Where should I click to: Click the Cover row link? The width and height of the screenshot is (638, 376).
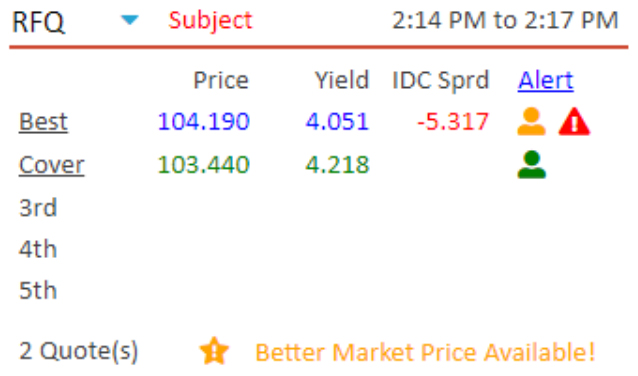[51, 165]
